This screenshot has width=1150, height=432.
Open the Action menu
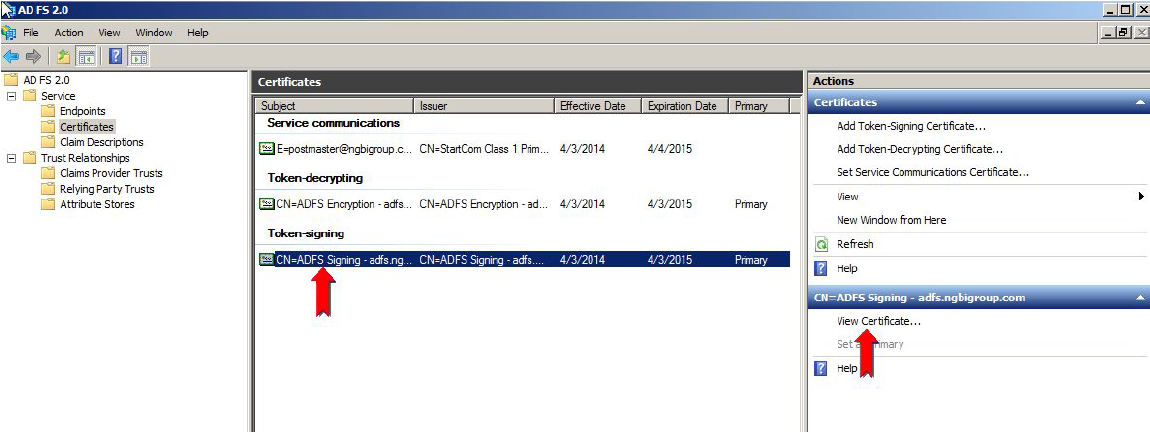tap(69, 32)
